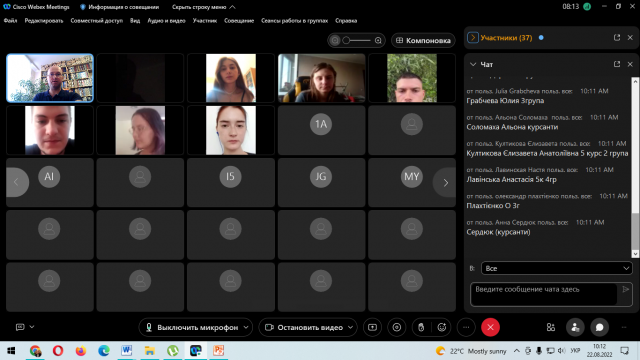Select the I5 participant tile
The width and height of the screenshot is (640, 360).
(x=231, y=182)
